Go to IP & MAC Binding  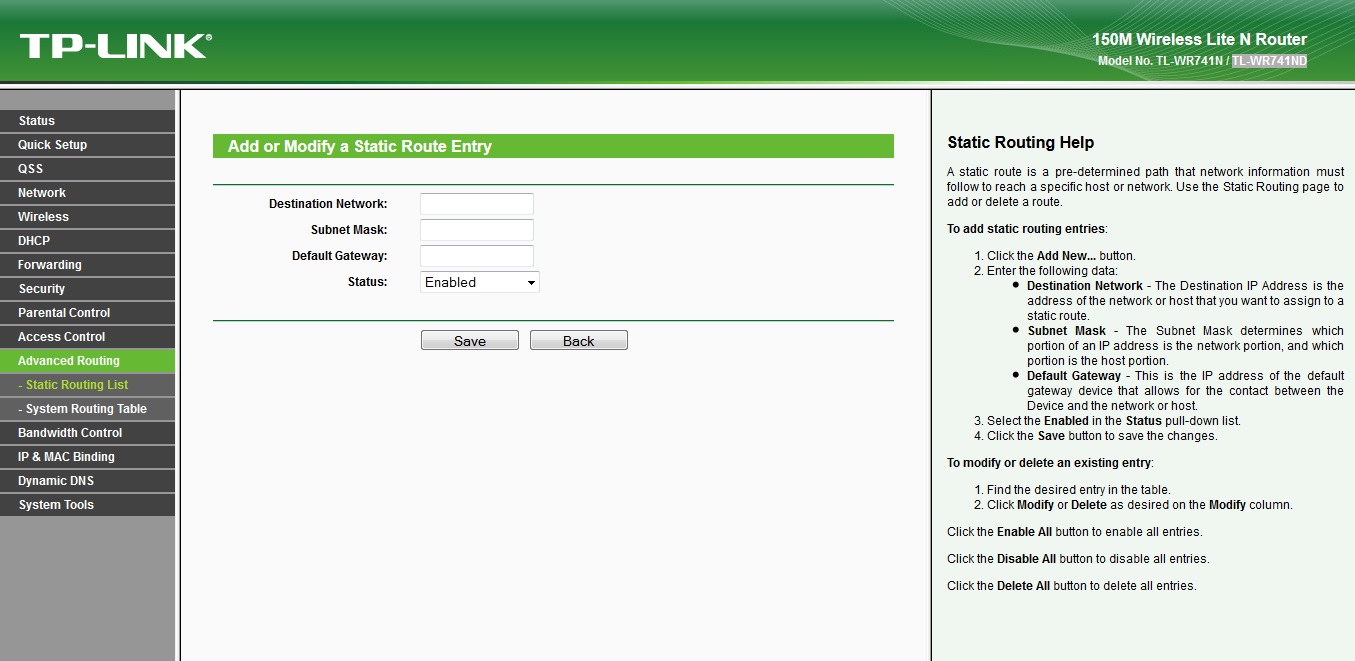[x=66, y=457]
